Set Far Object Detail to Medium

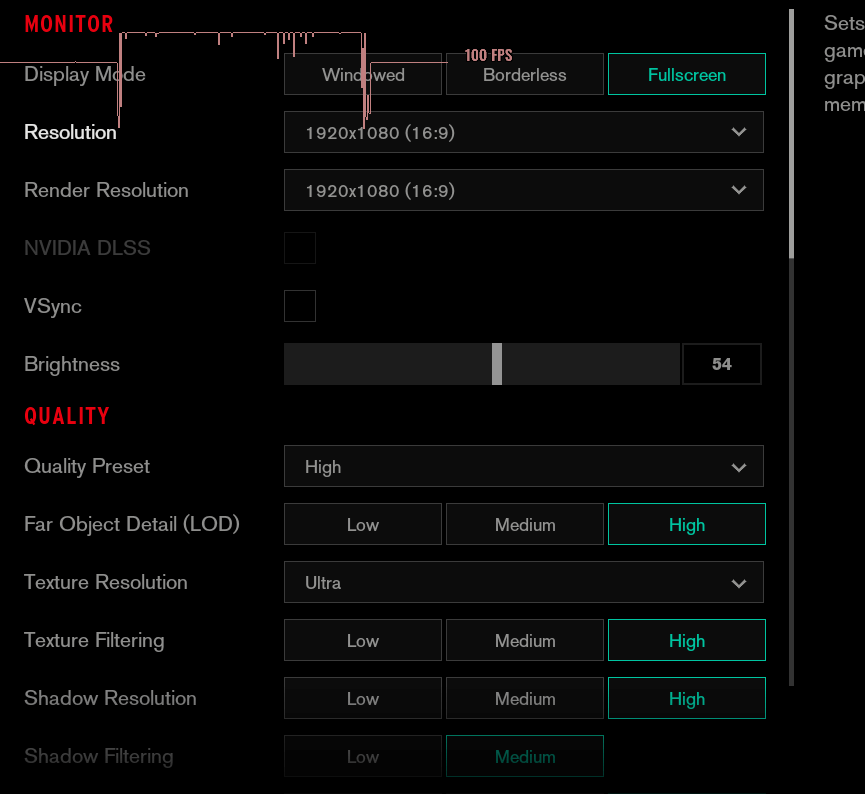pyautogui.click(x=525, y=524)
